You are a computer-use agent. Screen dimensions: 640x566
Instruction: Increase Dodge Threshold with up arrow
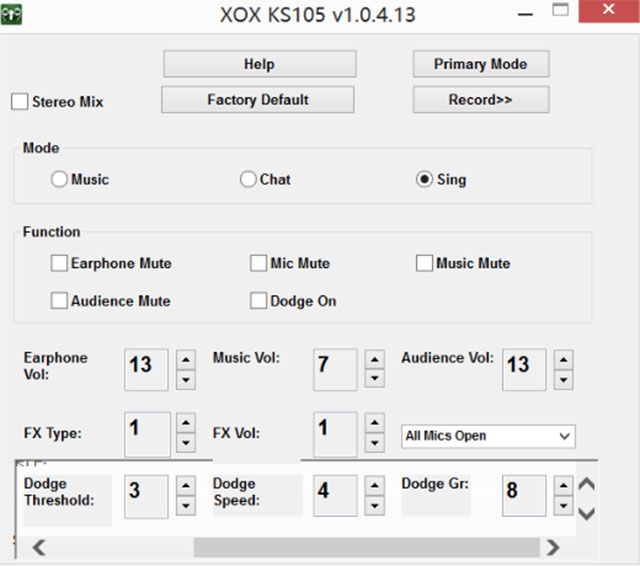(186, 486)
